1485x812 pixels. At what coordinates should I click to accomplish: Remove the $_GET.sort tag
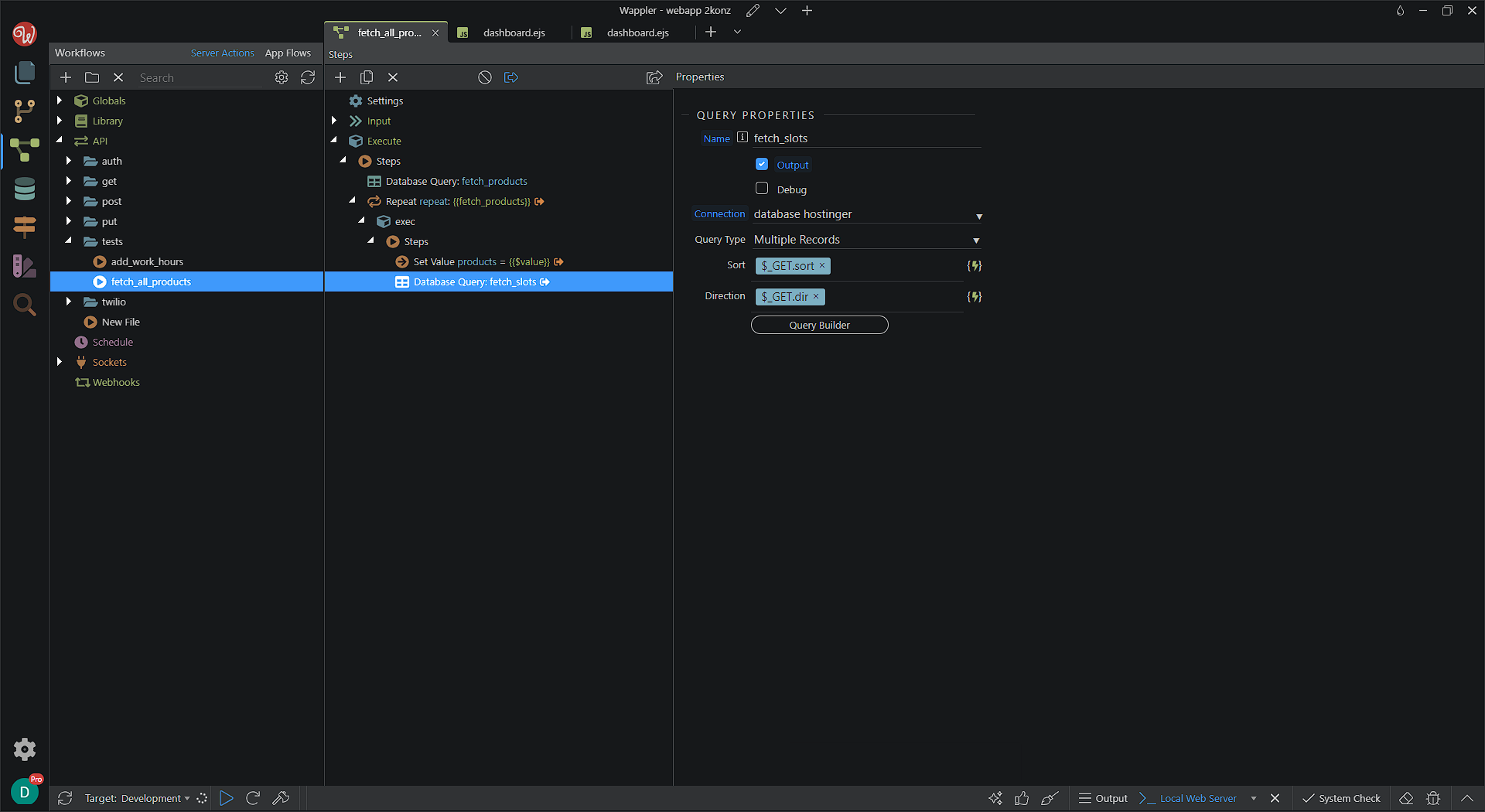(822, 265)
